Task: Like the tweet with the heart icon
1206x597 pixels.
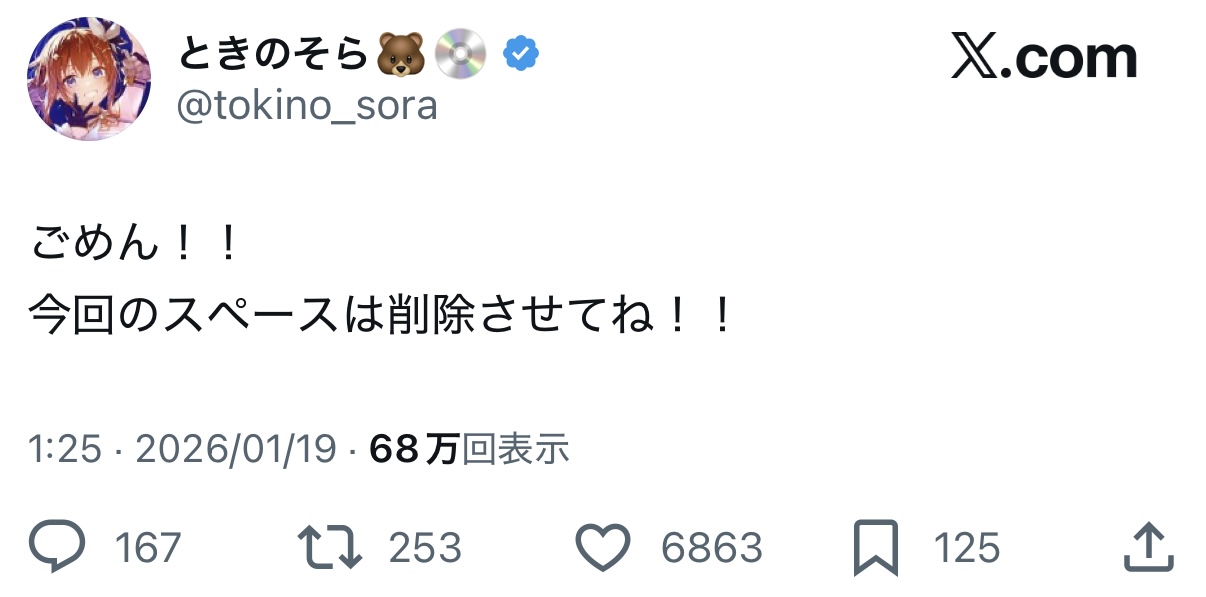Action: point(603,547)
